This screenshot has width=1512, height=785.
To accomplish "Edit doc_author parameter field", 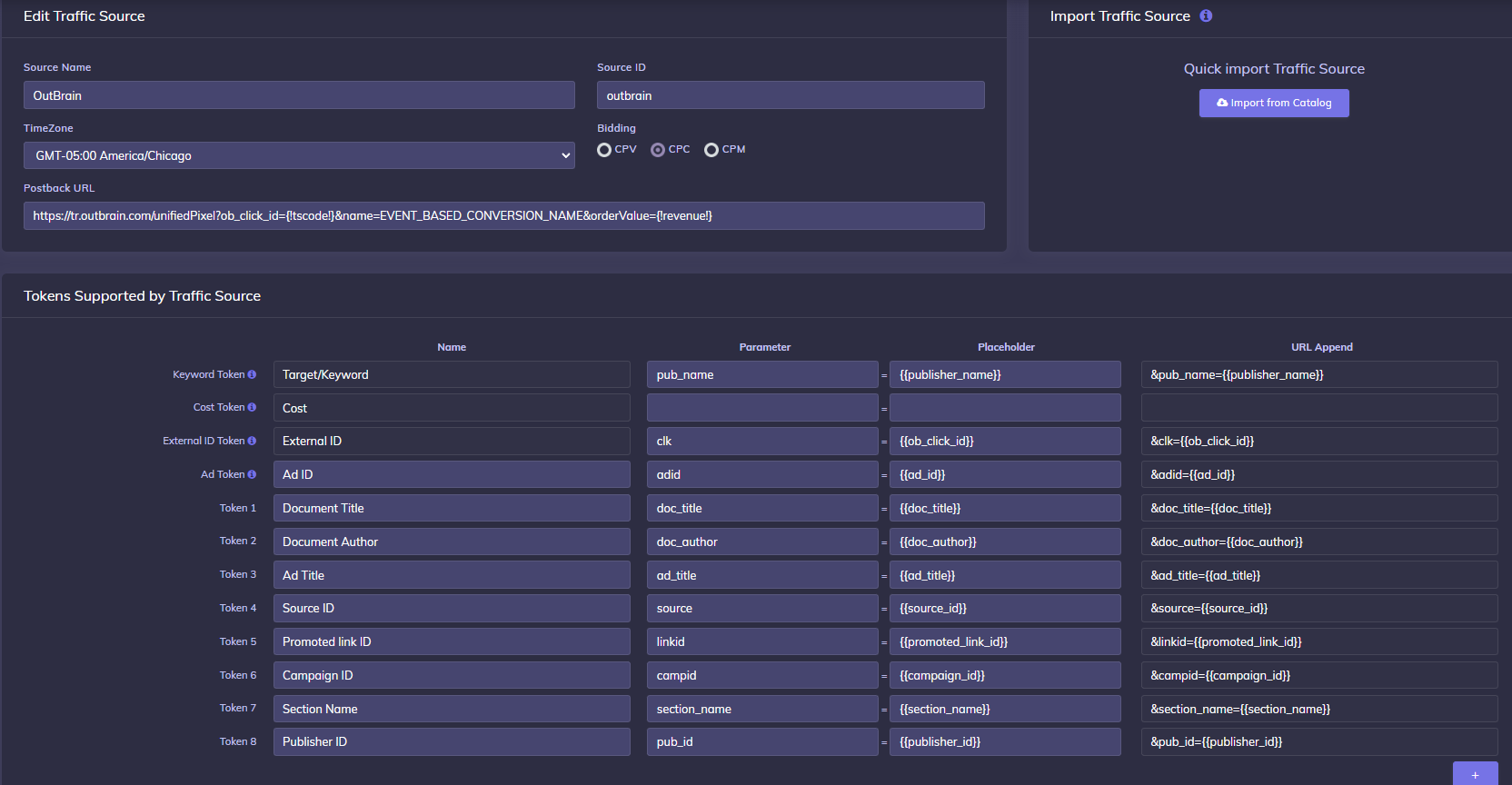I will point(762,542).
